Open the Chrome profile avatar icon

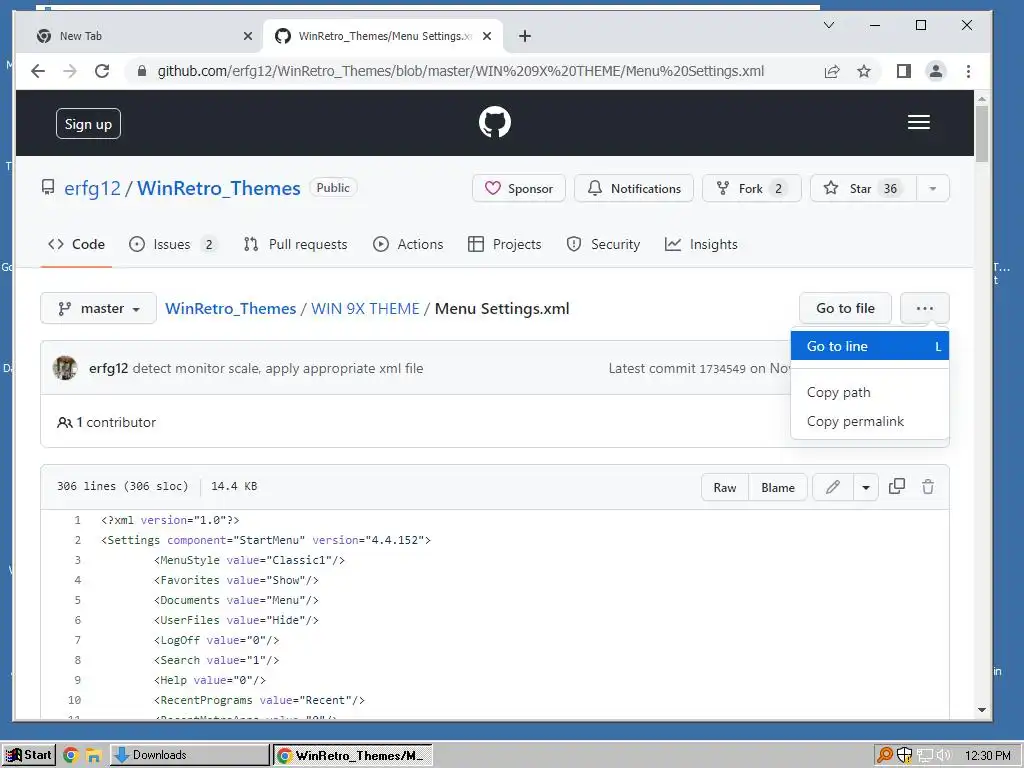click(x=935, y=71)
